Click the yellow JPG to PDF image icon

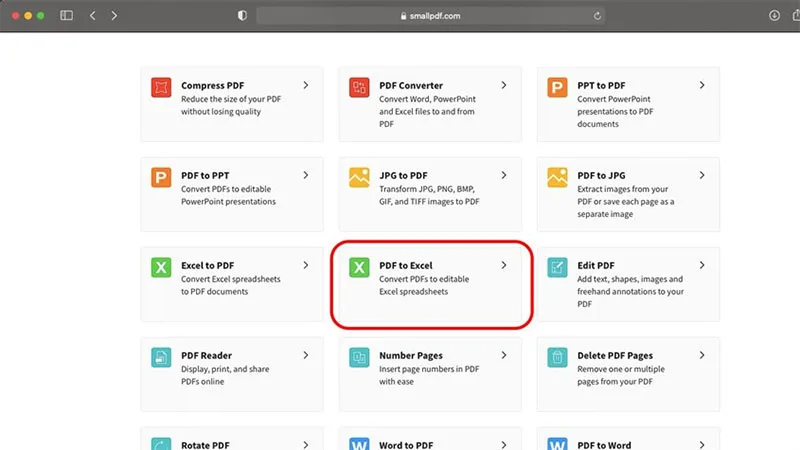coord(359,178)
